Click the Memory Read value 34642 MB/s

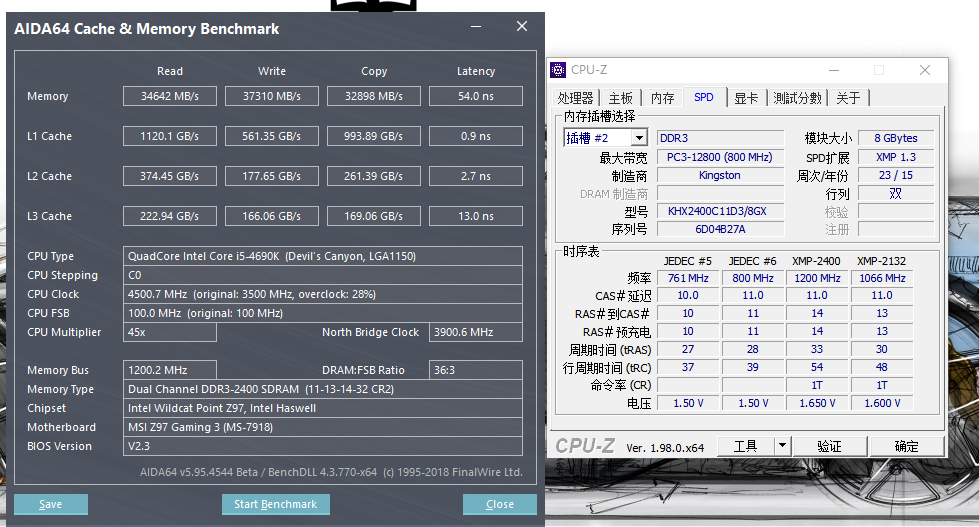[x=170, y=96]
